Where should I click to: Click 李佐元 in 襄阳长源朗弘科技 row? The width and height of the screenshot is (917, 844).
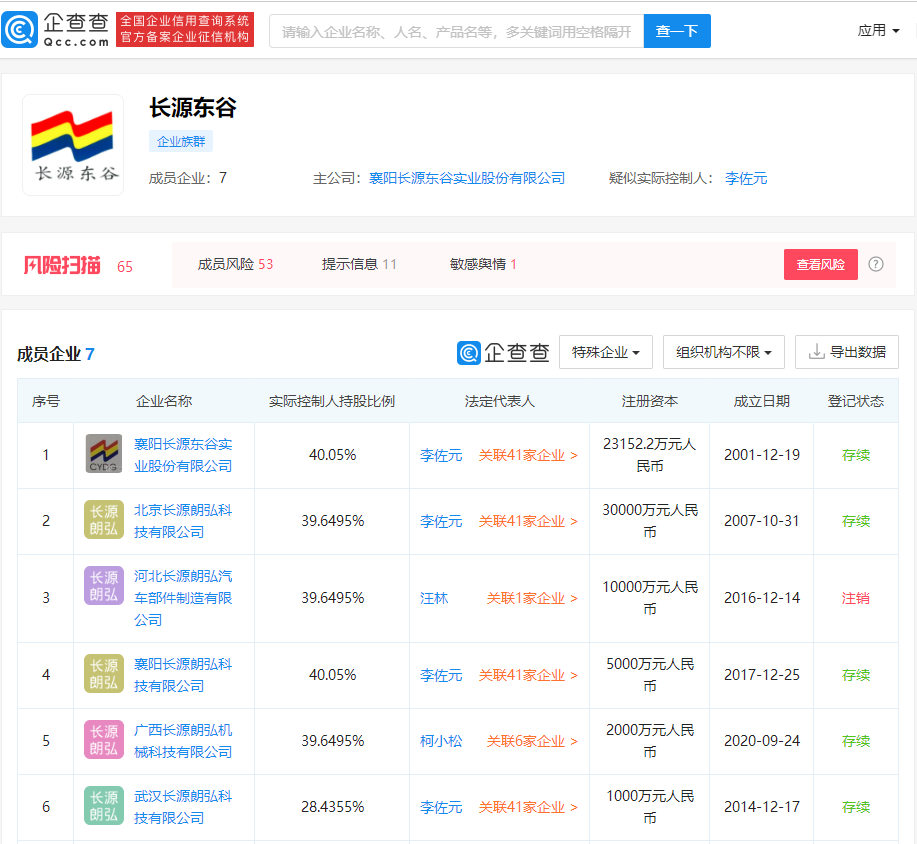click(441, 676)
